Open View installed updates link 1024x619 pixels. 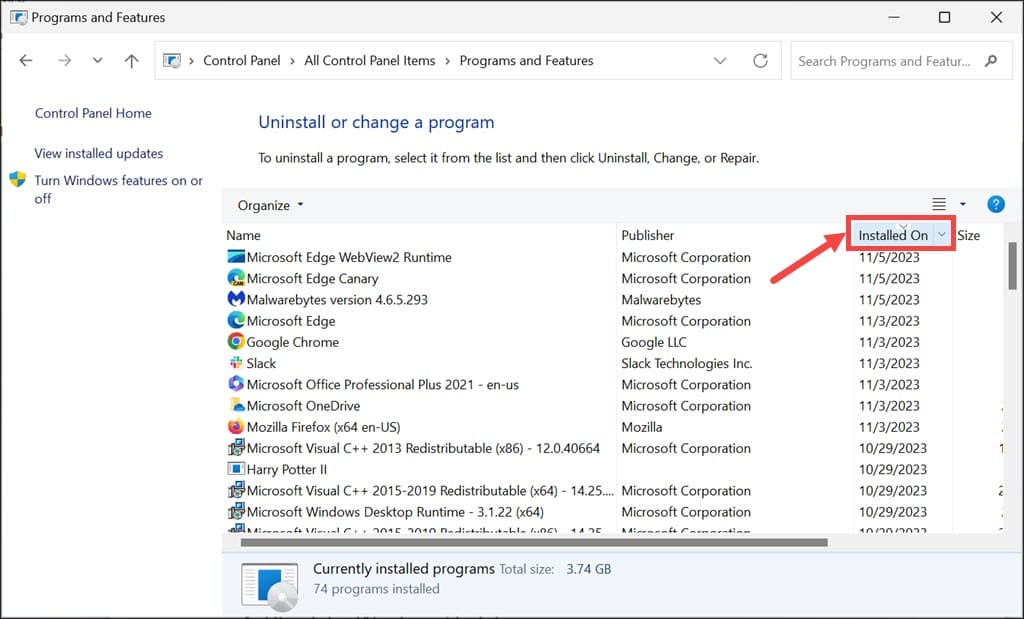pyautogui.click(x=99, y=153)
